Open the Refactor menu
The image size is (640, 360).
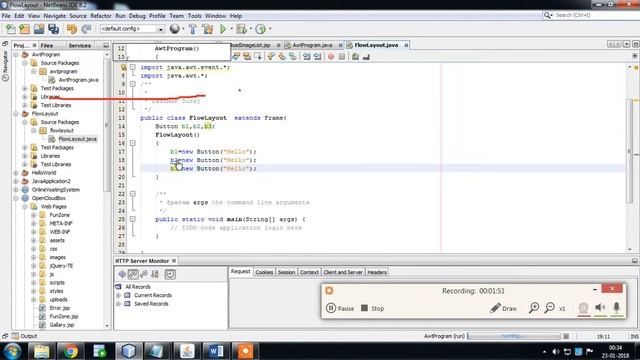(101, 16)
